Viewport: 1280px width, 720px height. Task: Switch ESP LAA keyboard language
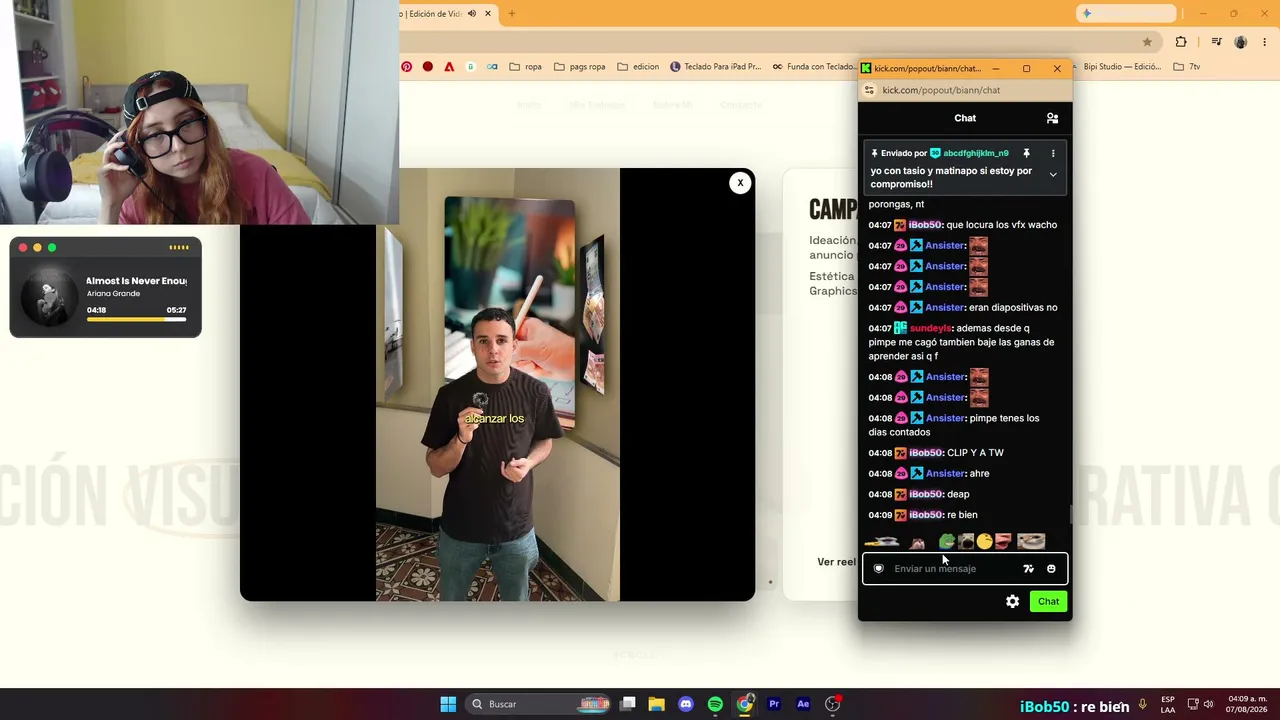1168,704
